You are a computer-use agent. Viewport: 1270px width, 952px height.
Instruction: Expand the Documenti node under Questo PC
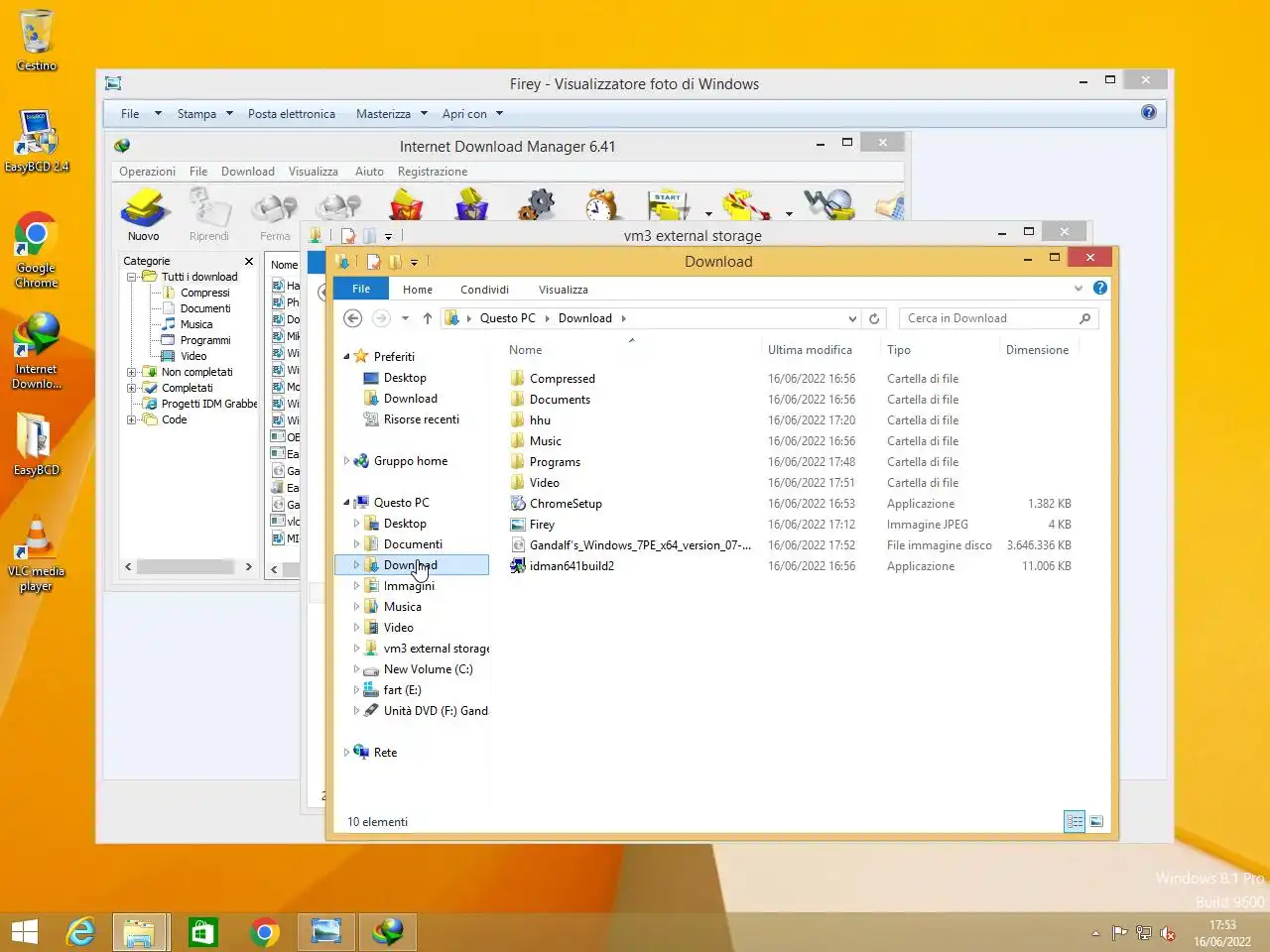[x=356, y=544]
